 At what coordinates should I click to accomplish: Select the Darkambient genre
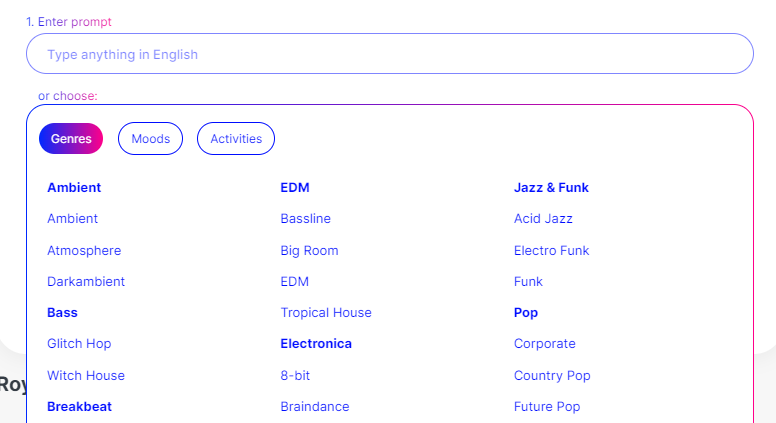point(86,281)
